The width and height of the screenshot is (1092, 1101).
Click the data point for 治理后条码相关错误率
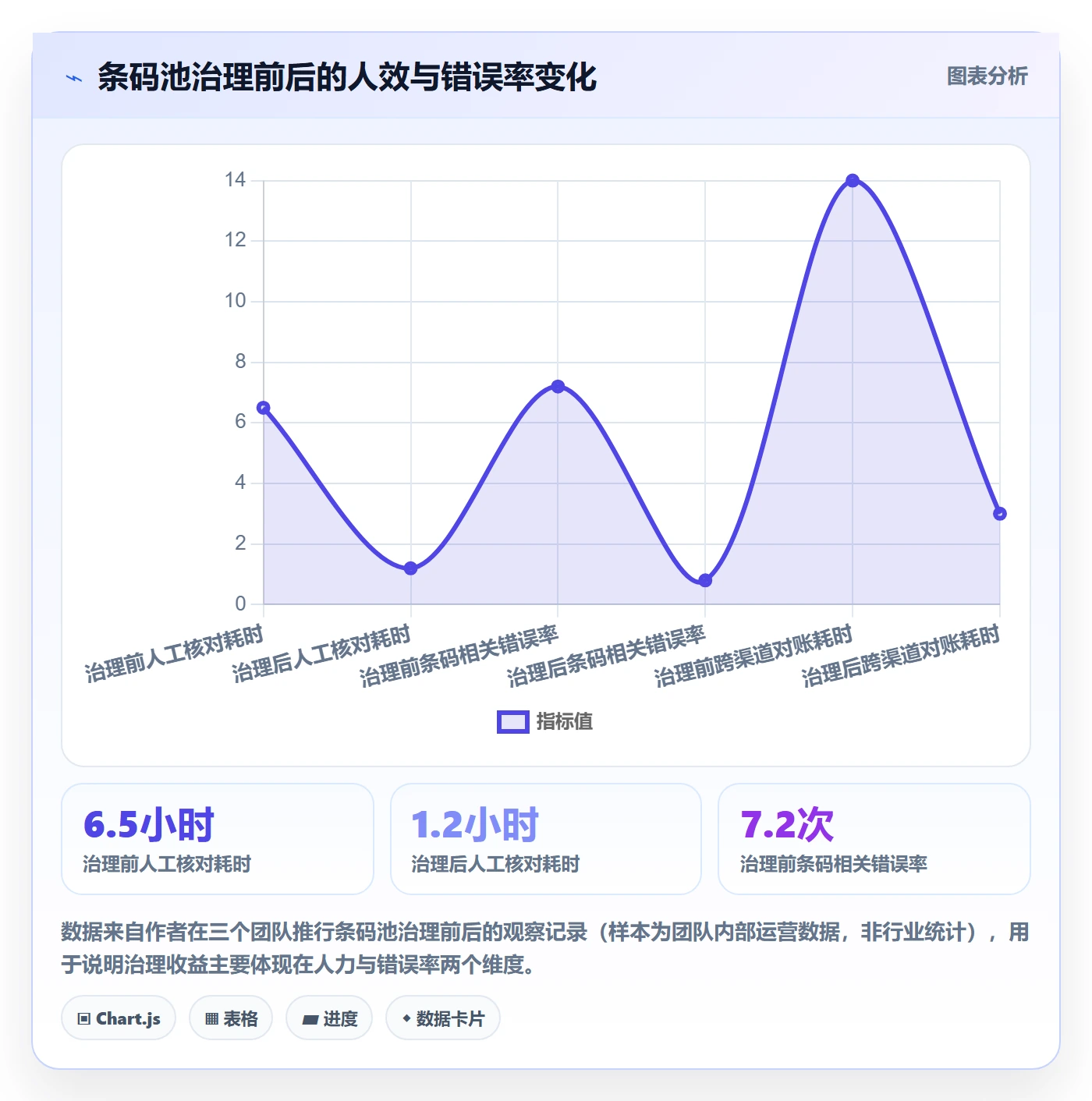point(705,580)
